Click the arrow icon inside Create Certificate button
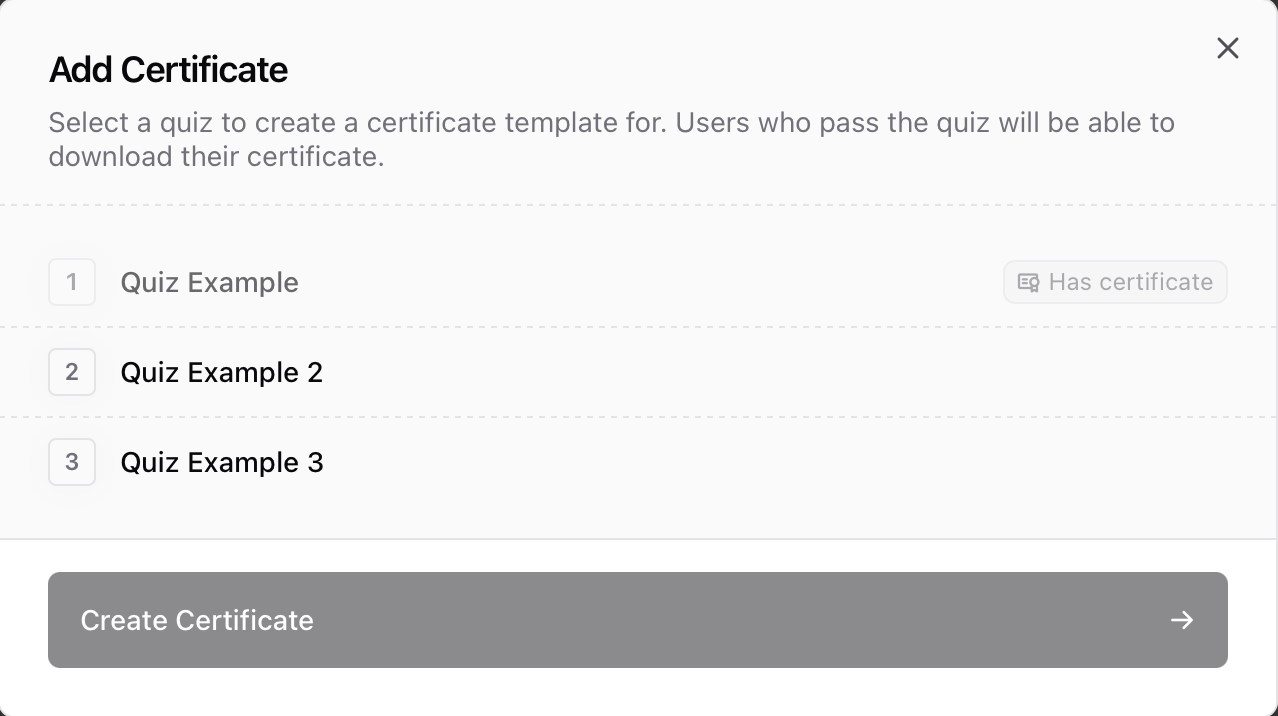Viewport: 1278px width, 716px height. point(1181,620)
